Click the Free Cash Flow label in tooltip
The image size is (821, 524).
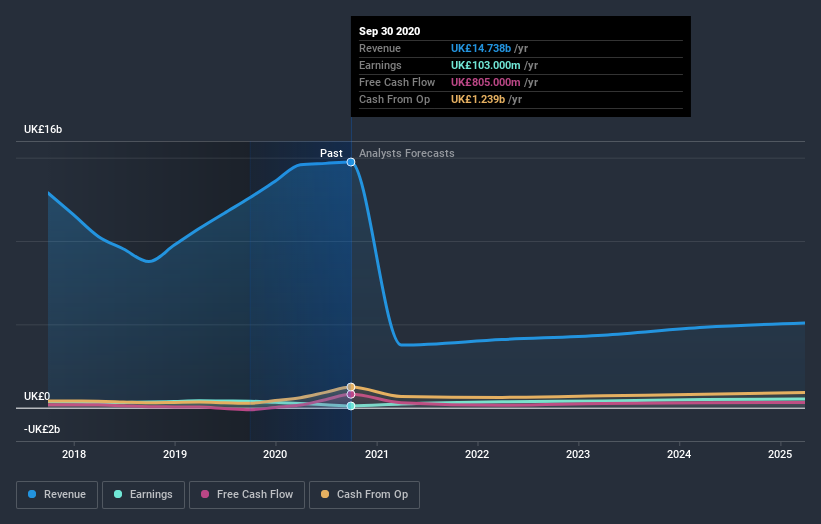[397, 82]
